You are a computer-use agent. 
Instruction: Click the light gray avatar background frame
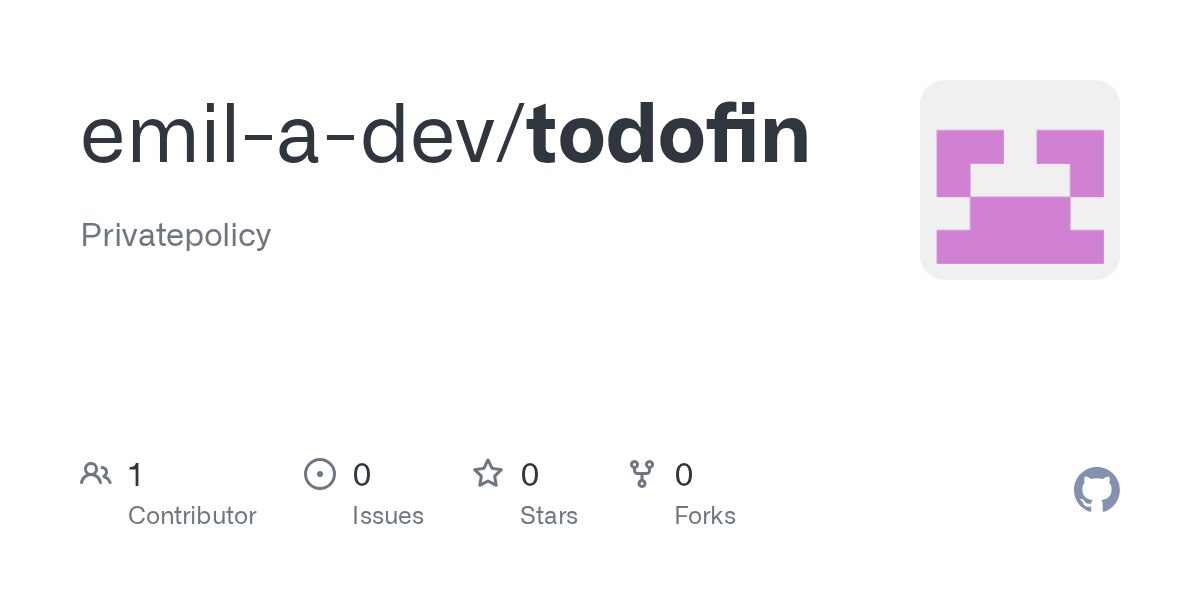coord(1019,100)
